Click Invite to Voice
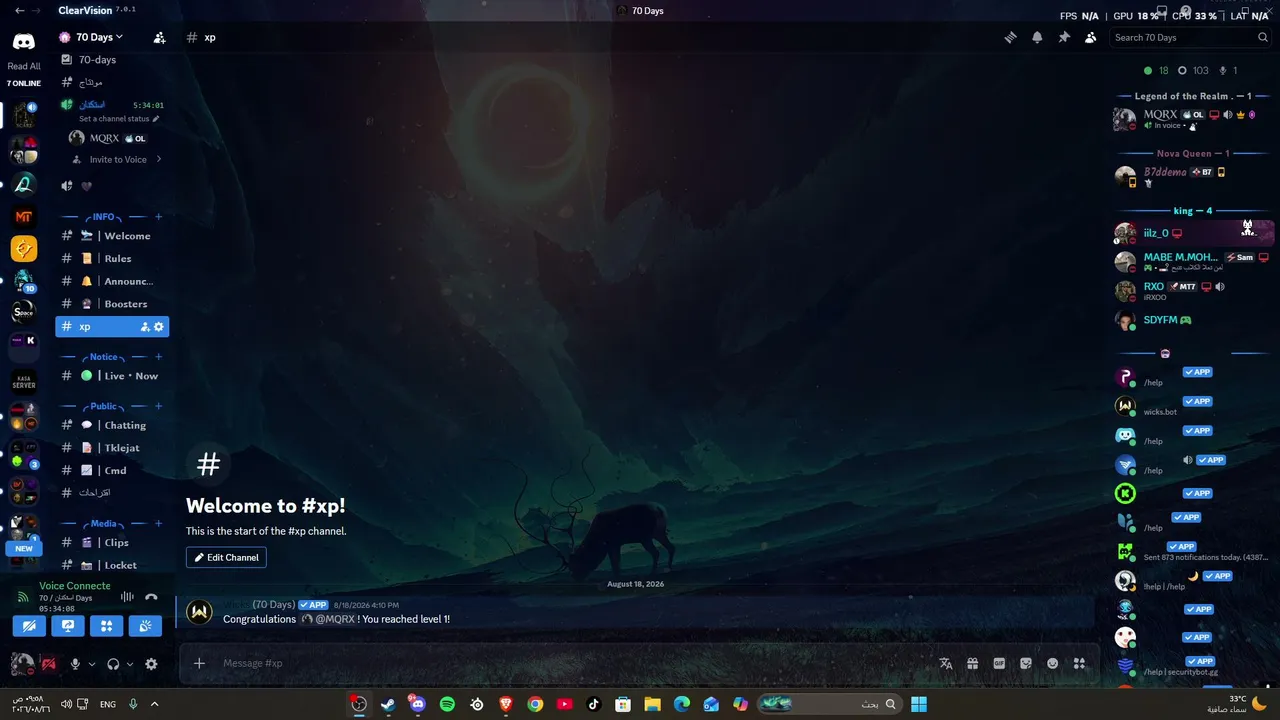The image size is (1280, 720). (x=117, y=160)
